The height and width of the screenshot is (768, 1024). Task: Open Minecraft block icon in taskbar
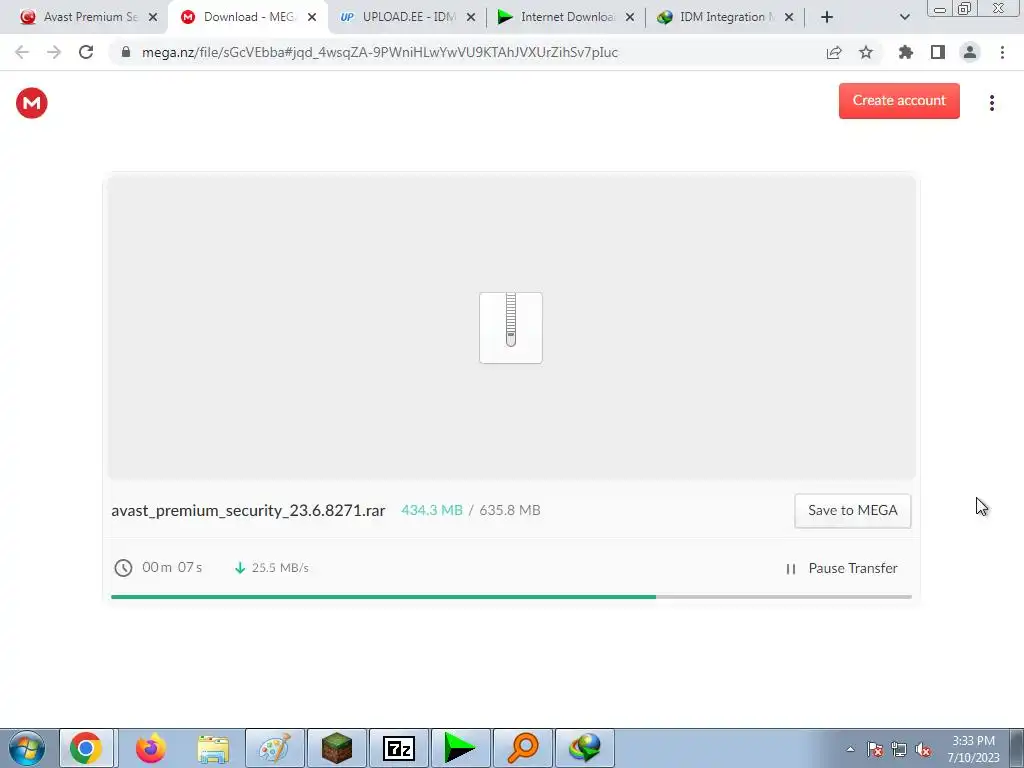coord(337,748)
